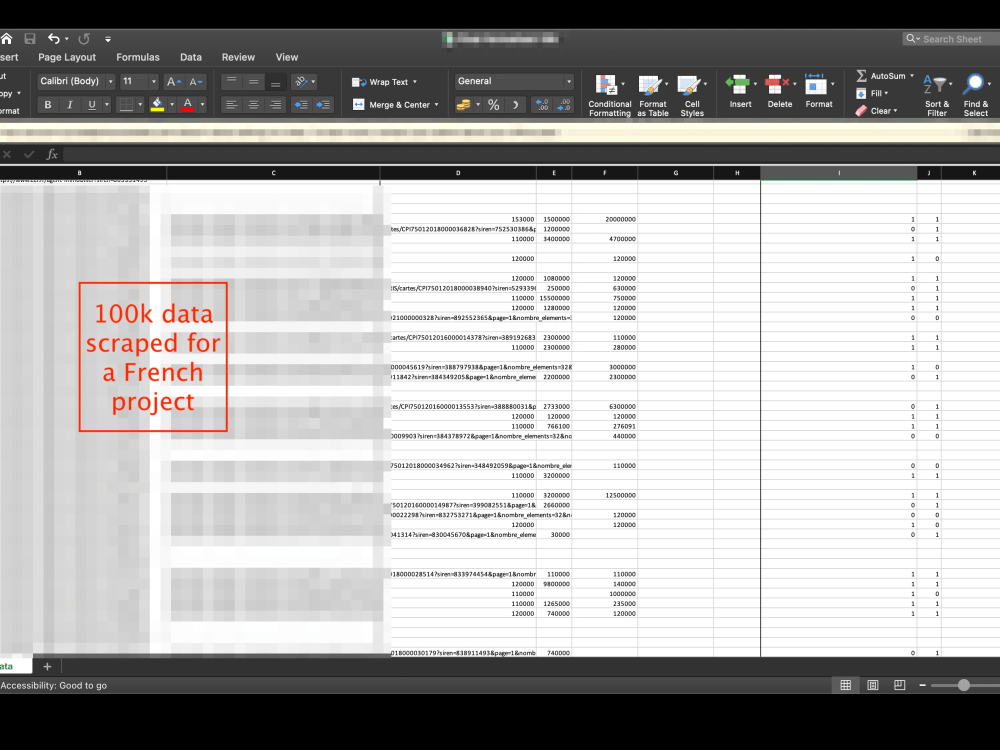Expand font color palette arrow

(202, 105)
